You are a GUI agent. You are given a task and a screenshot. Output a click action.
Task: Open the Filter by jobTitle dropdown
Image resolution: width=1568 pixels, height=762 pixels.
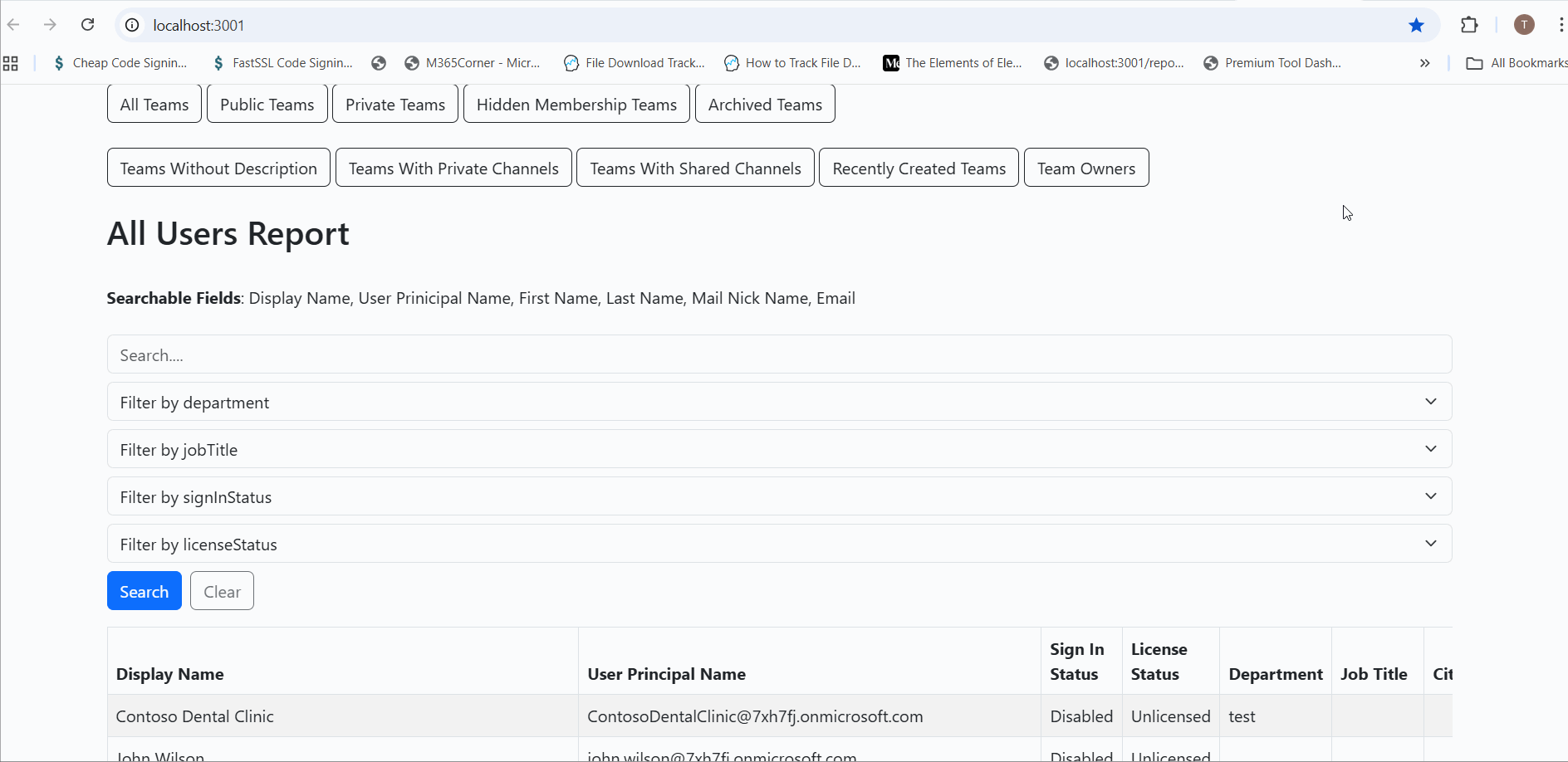[x=779, y=449]
